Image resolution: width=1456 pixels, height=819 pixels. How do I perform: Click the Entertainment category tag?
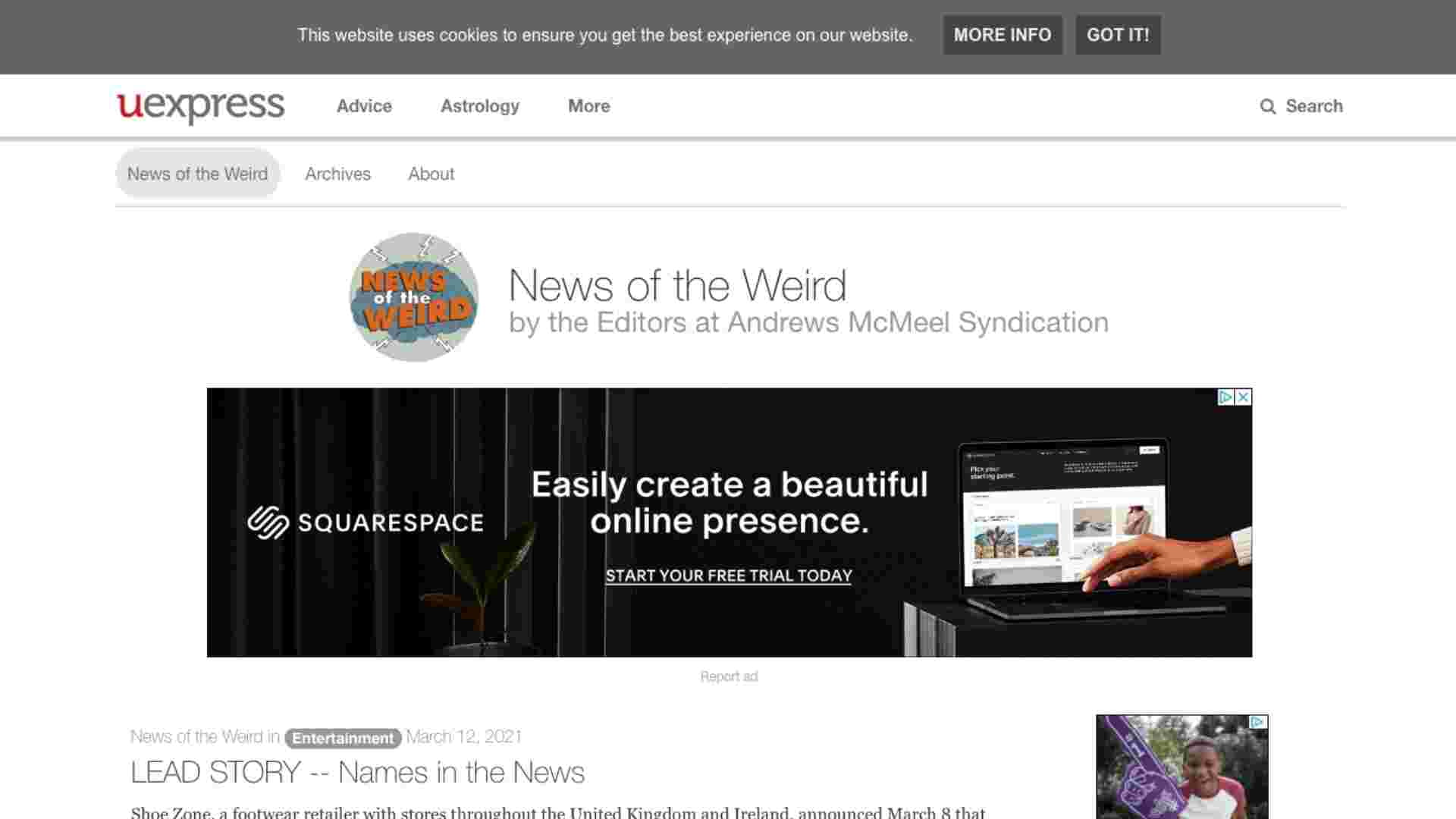(342, 737)
